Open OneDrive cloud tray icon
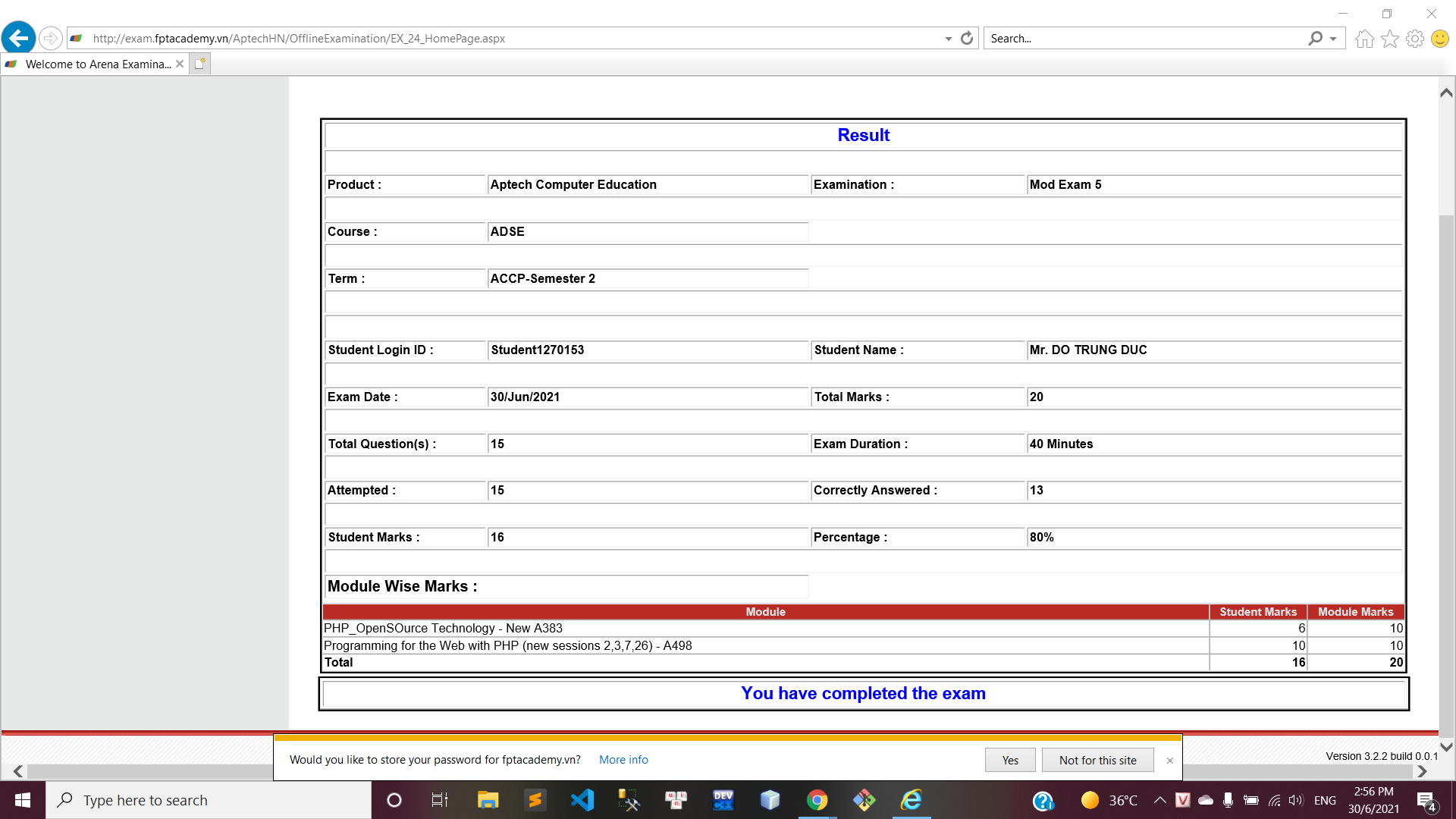Viewport: 1456px width, 819px height. point(1205,800)
